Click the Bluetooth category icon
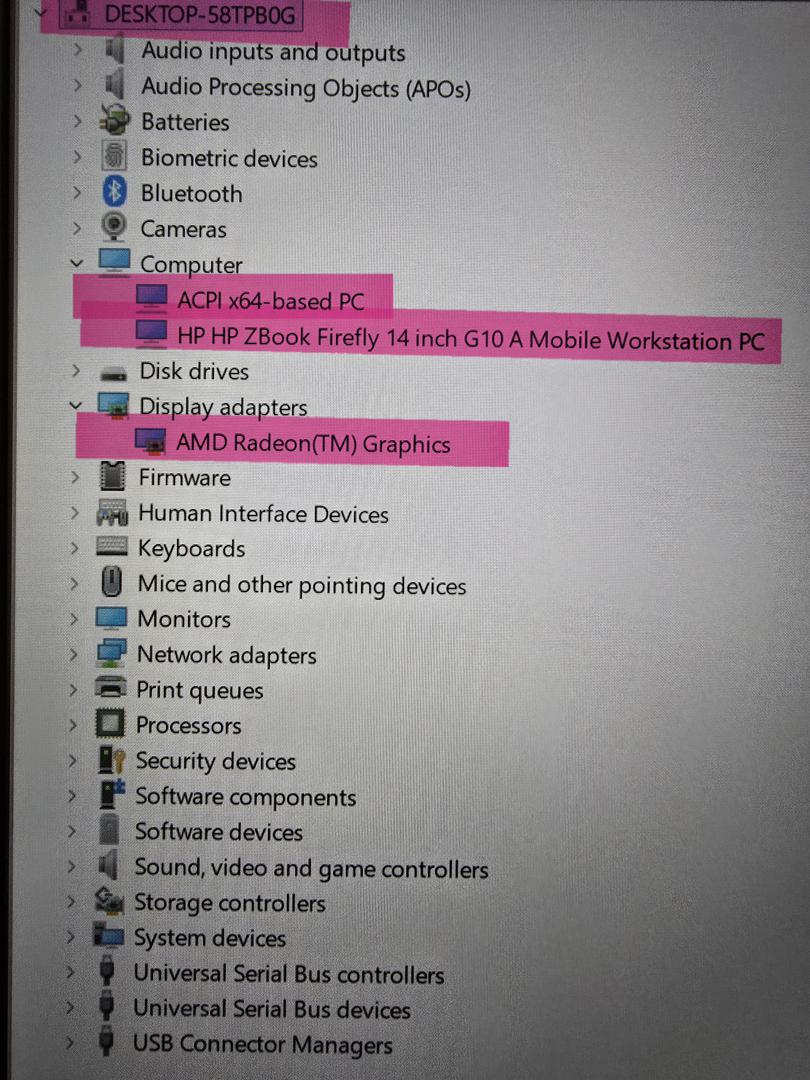810x1080 pixels. pyautogui.click(x=114, y=192)
